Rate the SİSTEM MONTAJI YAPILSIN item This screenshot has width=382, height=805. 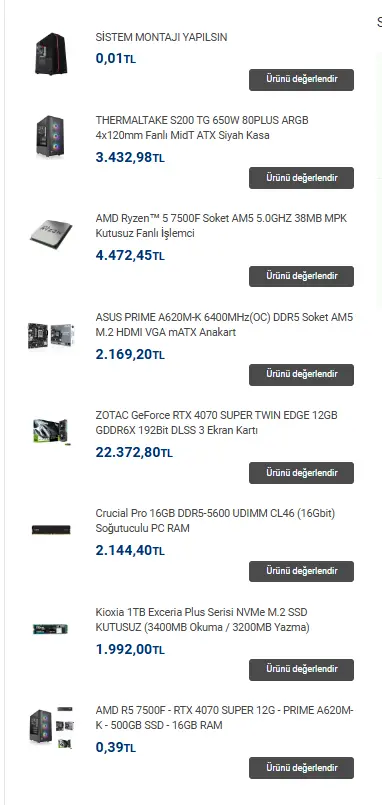pos(301,80)
